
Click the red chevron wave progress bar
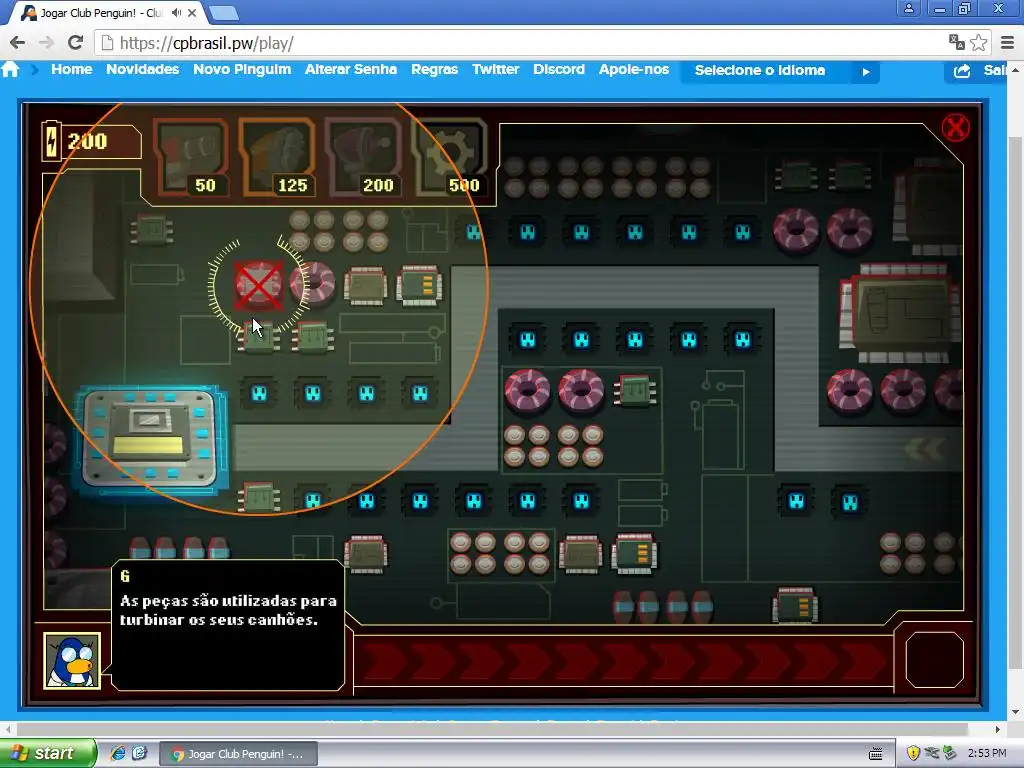click(624, 661)
